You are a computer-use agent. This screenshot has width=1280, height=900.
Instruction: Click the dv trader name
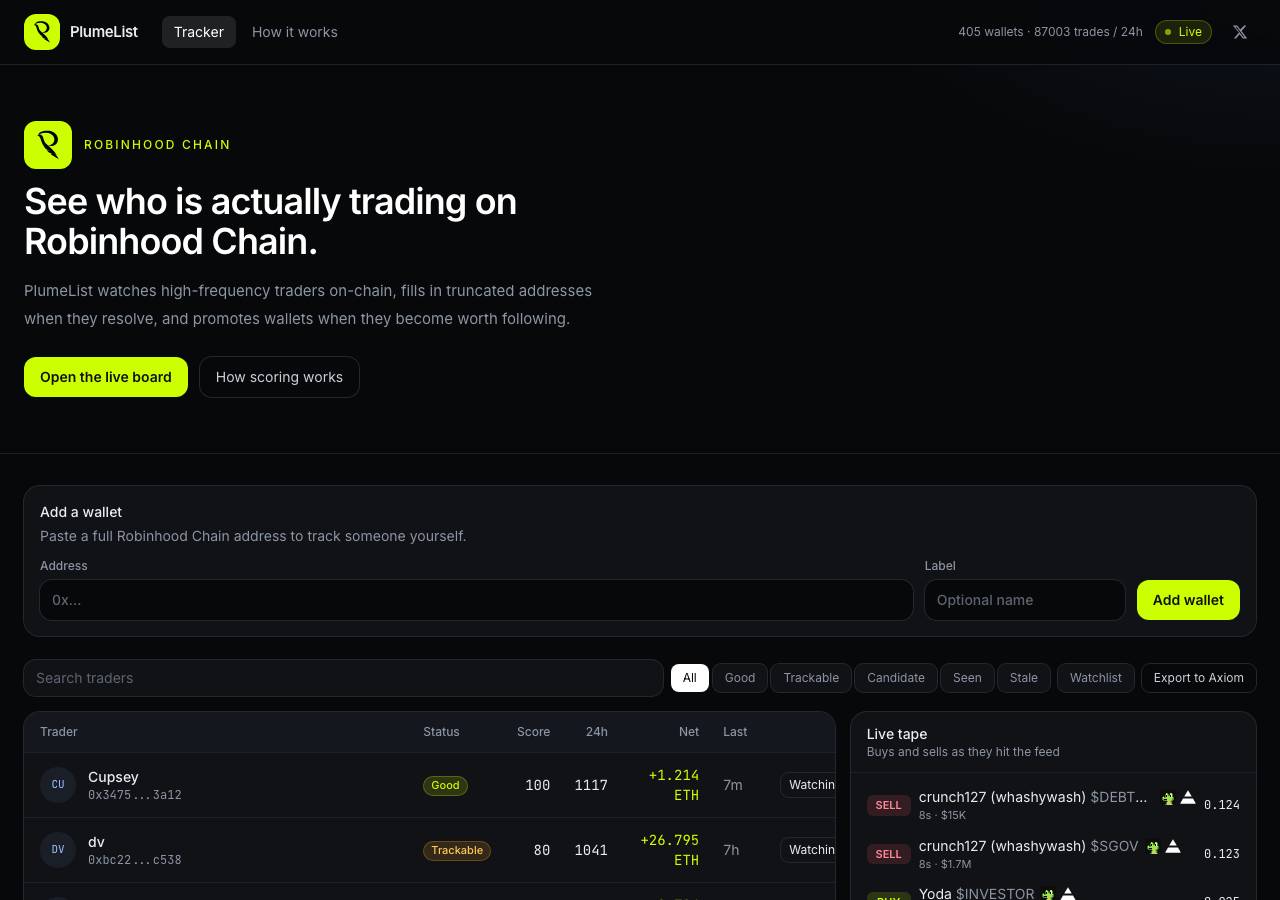pos(96,842)
